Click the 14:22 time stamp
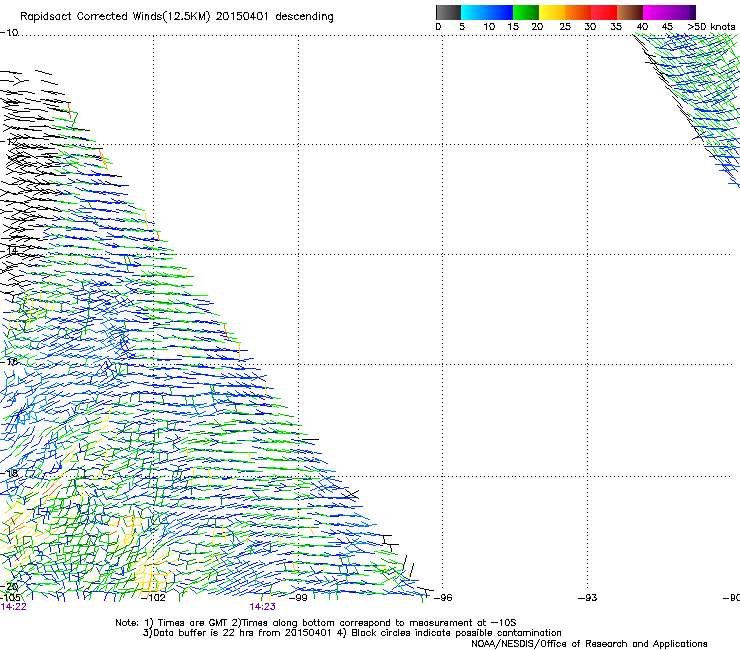Viewport: 740px width, 650px height. pos(14,607)
